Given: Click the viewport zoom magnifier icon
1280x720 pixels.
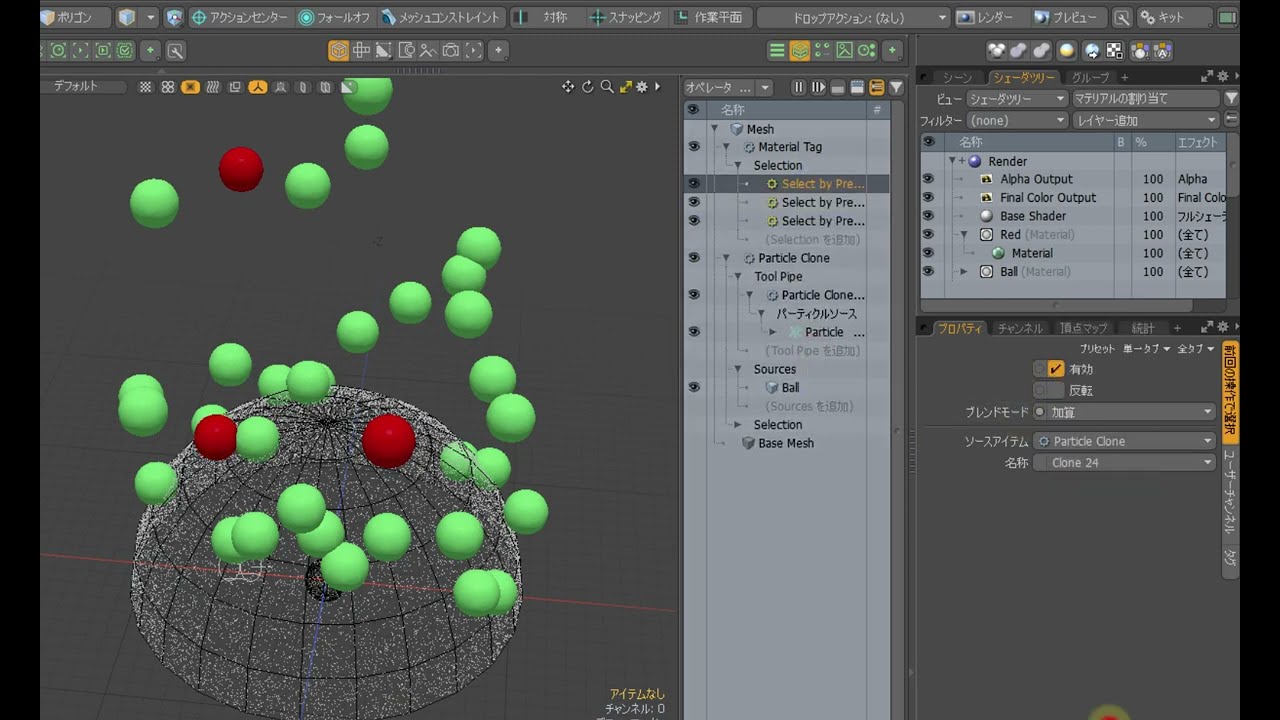Looking at the screenshot, I should pos(606,87).
